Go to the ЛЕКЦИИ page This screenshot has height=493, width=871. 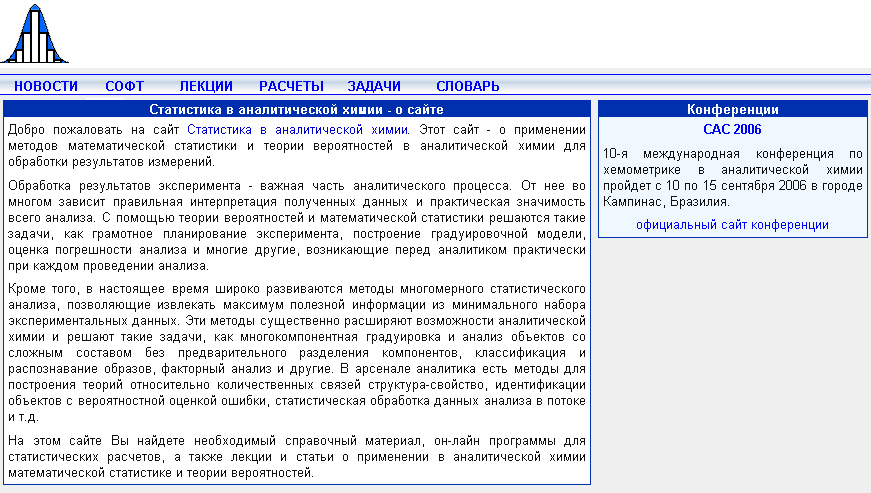click(x=206, y=87)
